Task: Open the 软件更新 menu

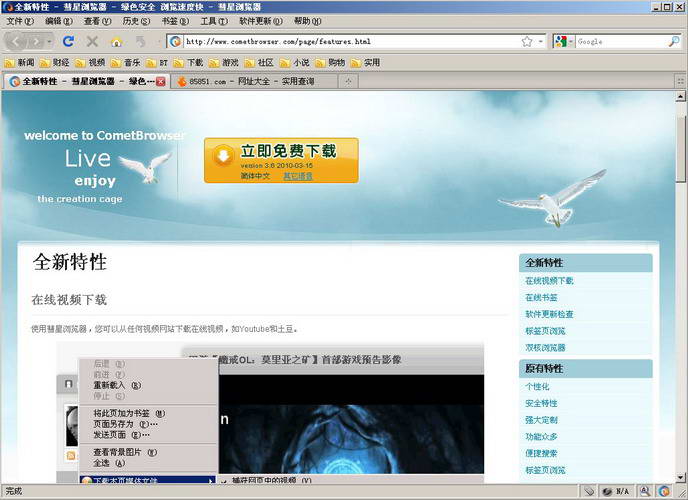Action: pos(261,21)
